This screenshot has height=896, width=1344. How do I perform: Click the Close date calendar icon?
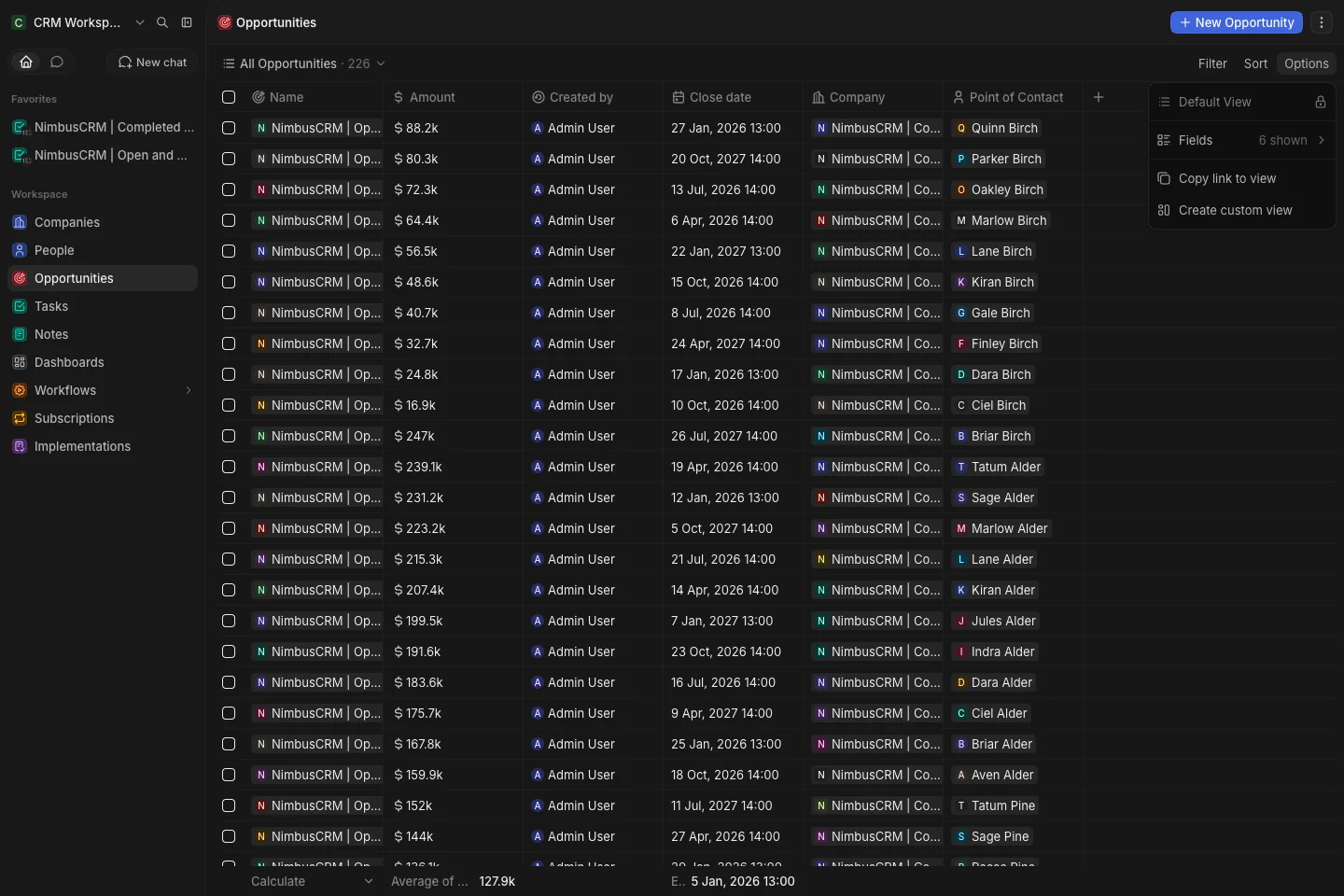(x=679, y=97)
